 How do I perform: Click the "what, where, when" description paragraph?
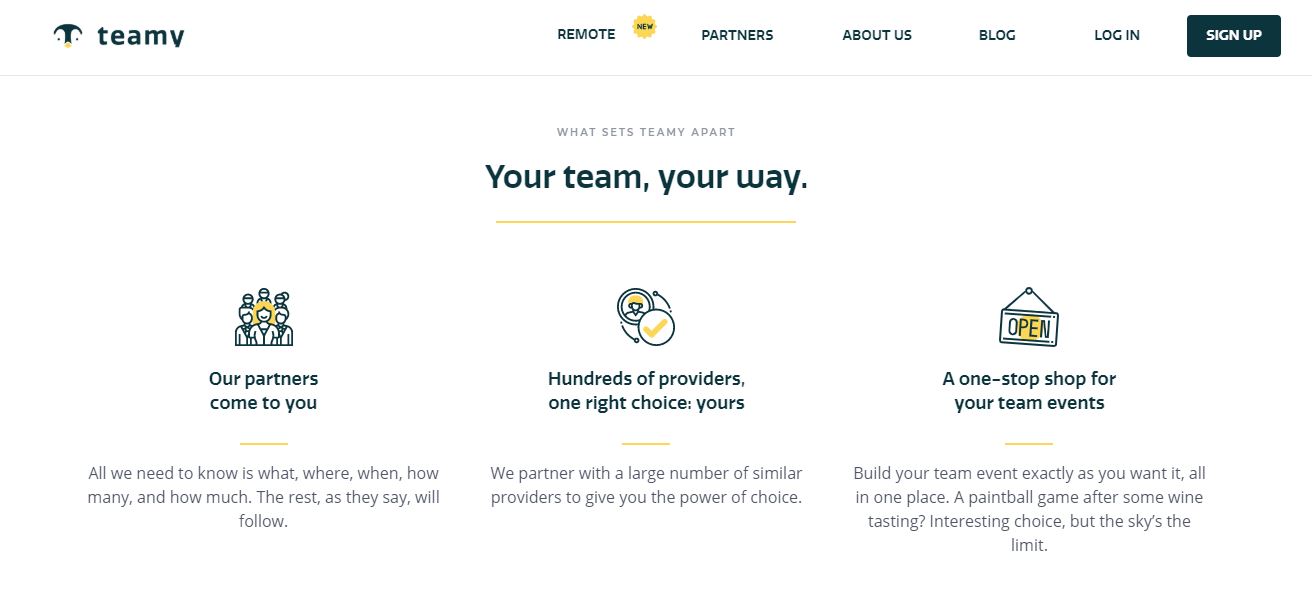click(x=264, y=497)
